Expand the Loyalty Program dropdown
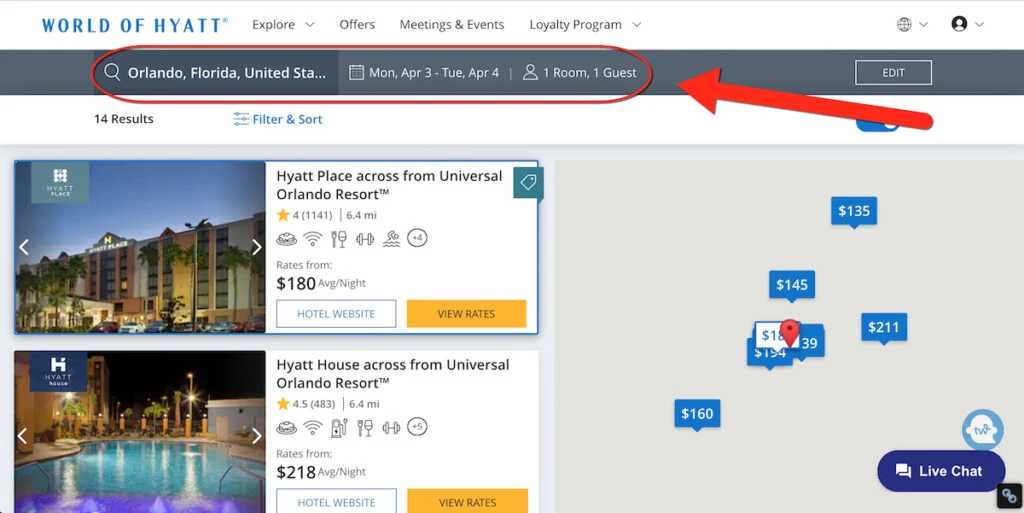The image size is (1024, 513). click(585, 25)
